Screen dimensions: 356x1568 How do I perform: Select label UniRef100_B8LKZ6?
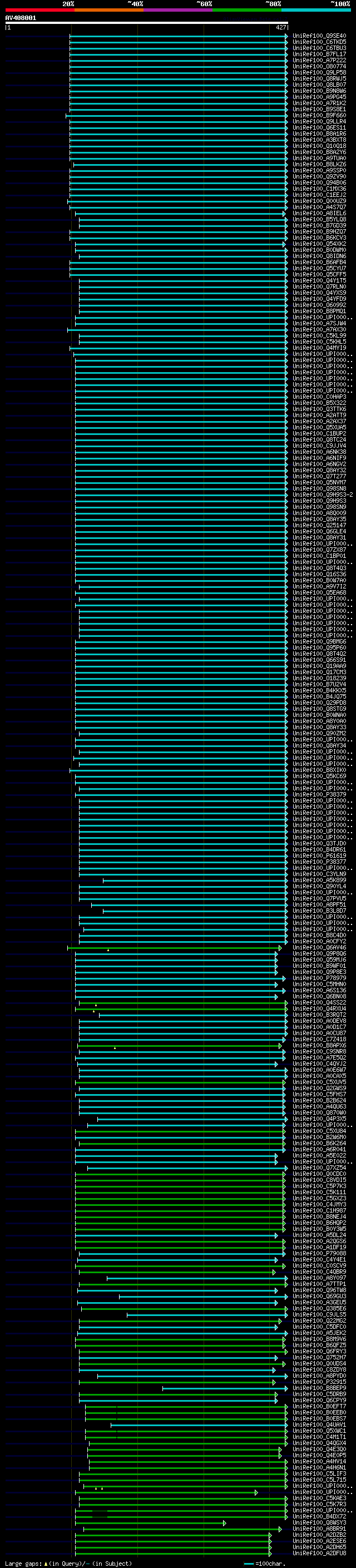319,164
